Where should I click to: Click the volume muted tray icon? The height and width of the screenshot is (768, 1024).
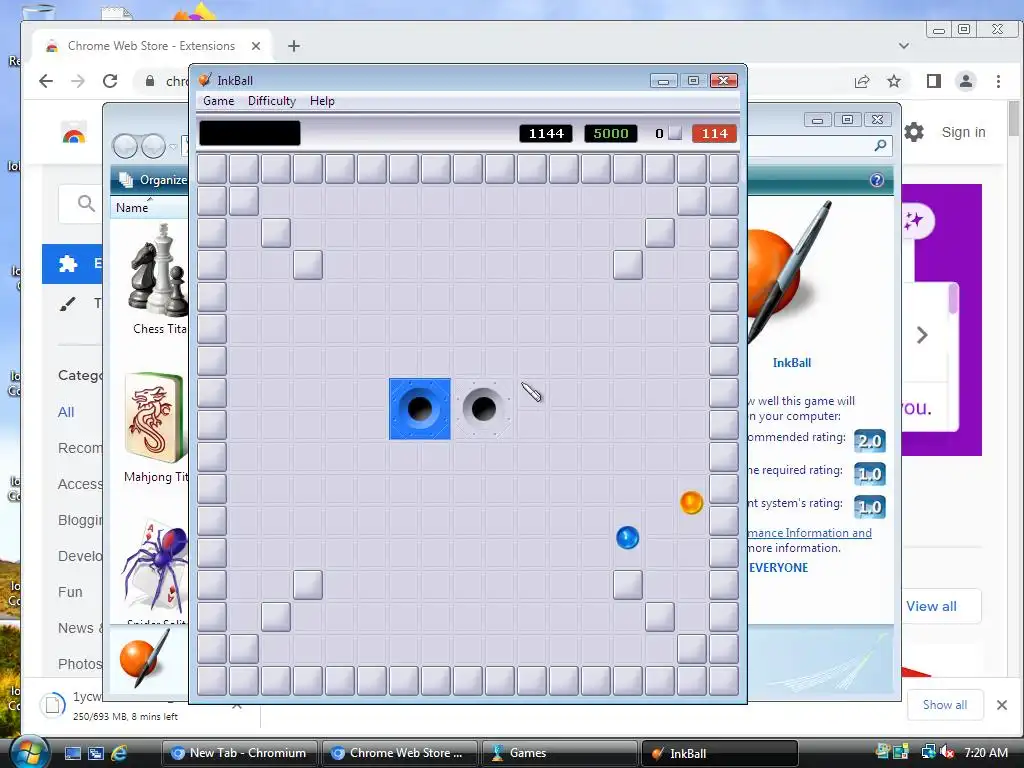pos(947,753)
